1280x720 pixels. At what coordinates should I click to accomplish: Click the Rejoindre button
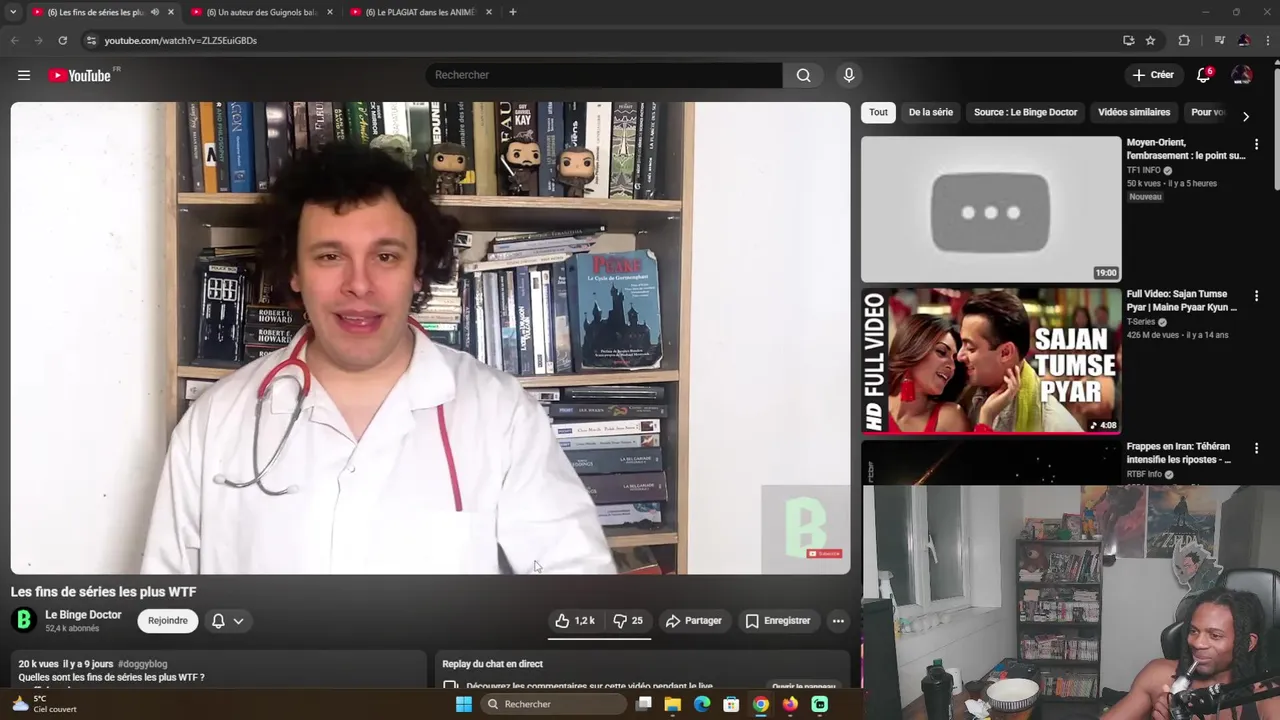pyautogui.click(x=167, y=621)
